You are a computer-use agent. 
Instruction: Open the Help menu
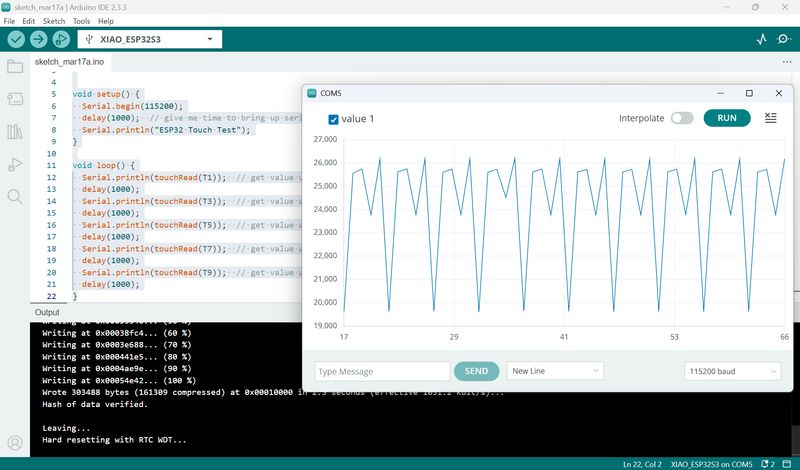tap(106, 21)
